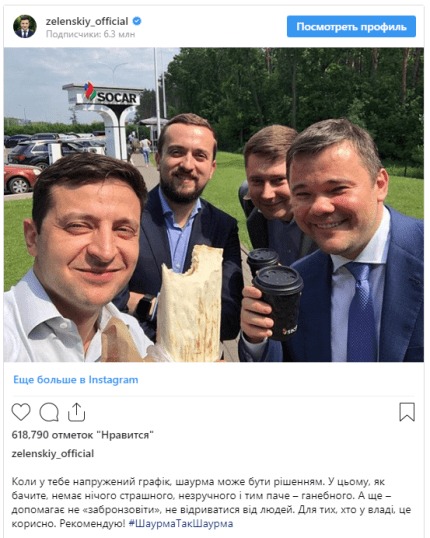
Task: Click the zelenskiy_official username in header
Action: coord(87,21)
